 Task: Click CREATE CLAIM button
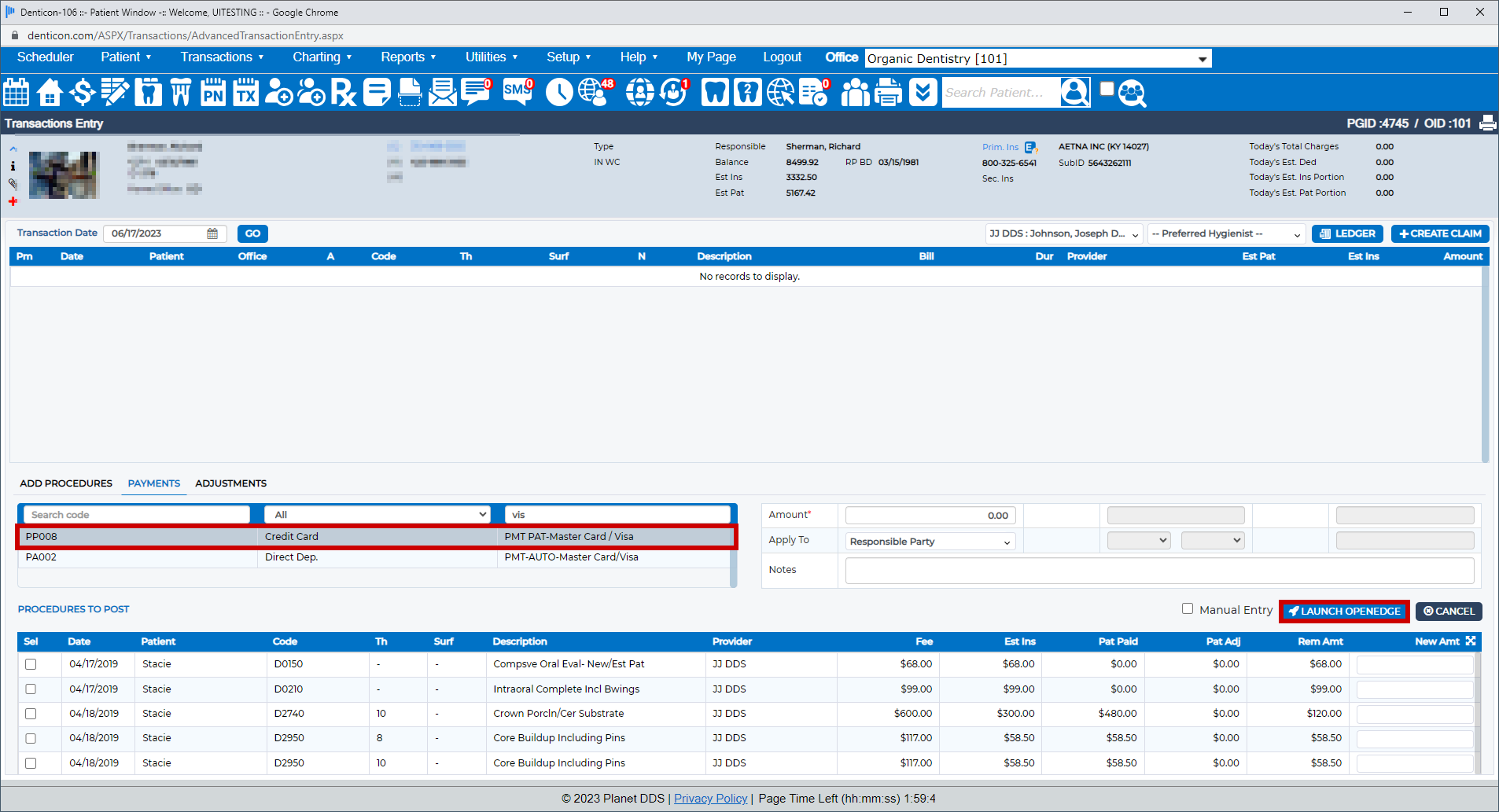coord(1440,233)
